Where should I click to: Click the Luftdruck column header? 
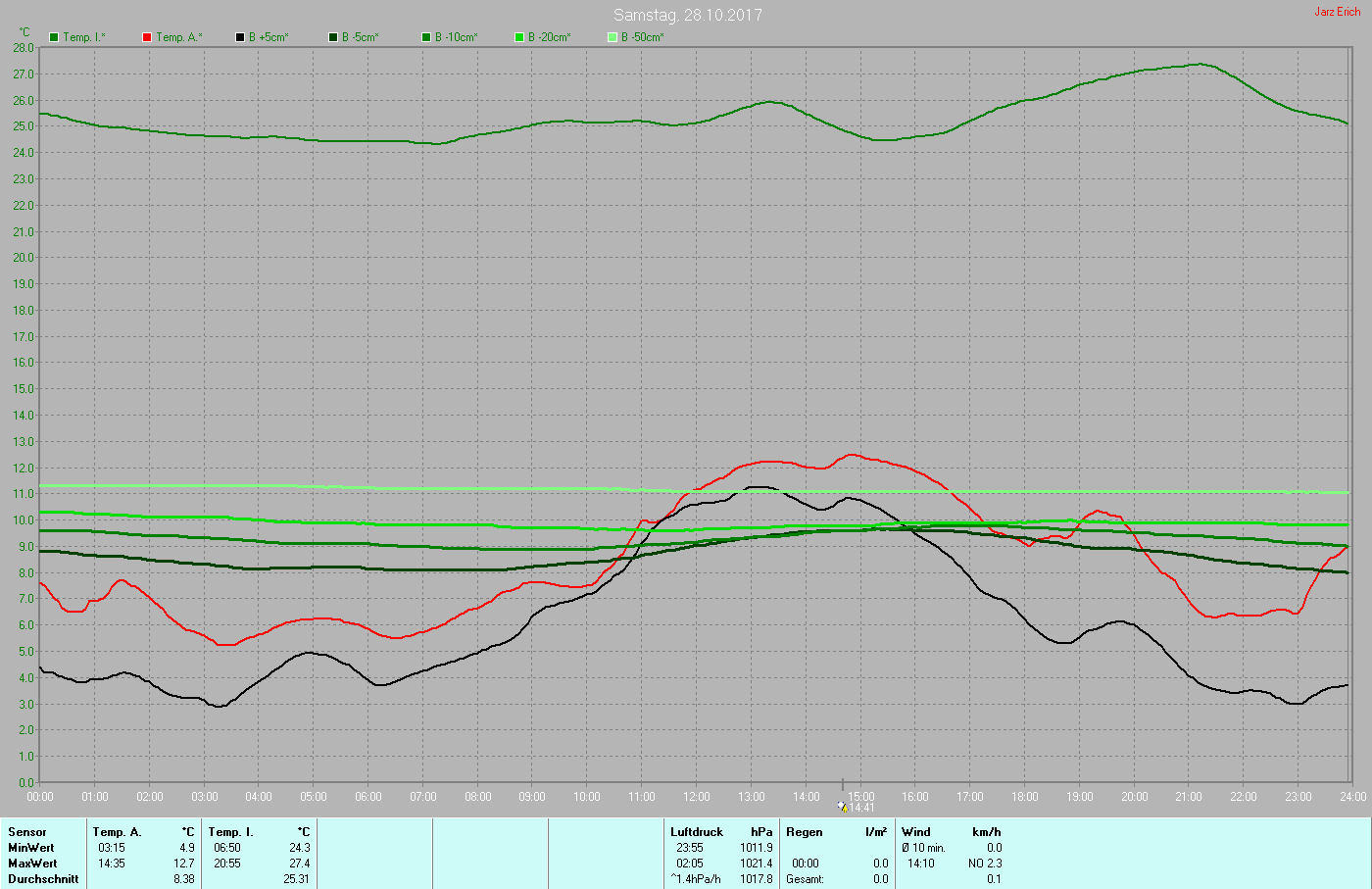(697, 832)
